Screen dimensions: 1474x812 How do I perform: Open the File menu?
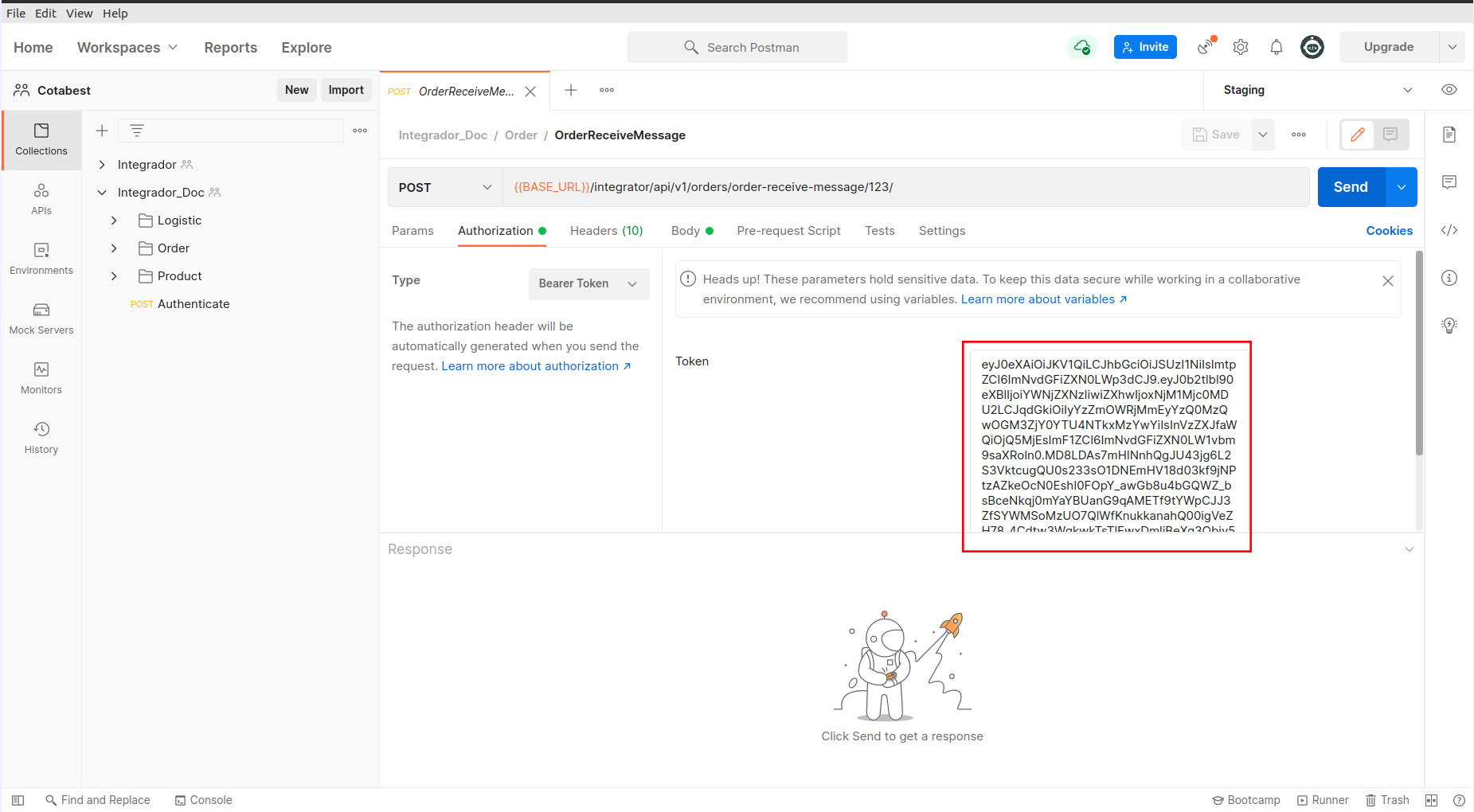pos(16,13)
